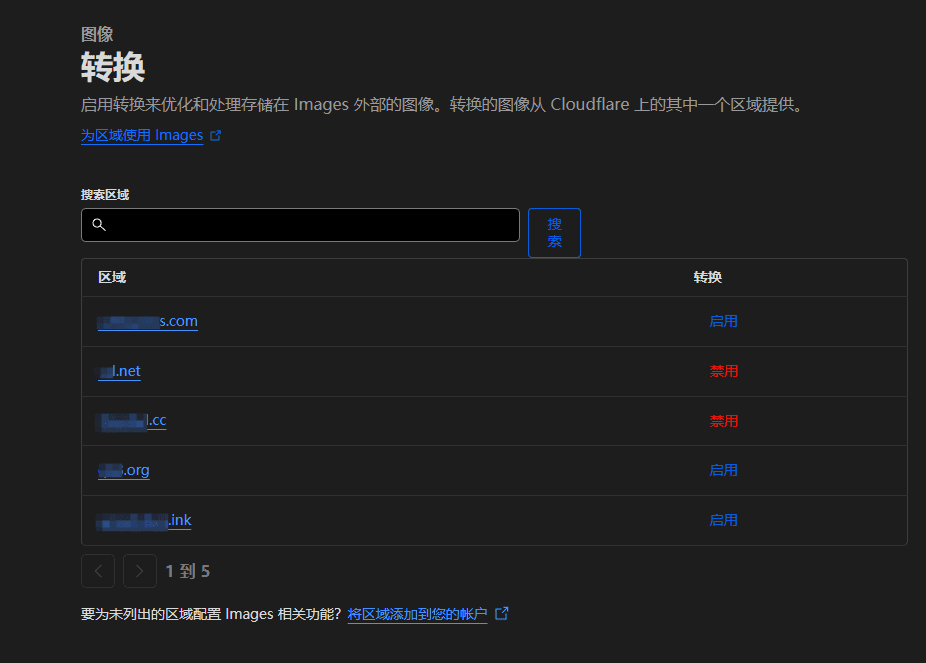Click the 区域 column header

[x=111, y=277]
